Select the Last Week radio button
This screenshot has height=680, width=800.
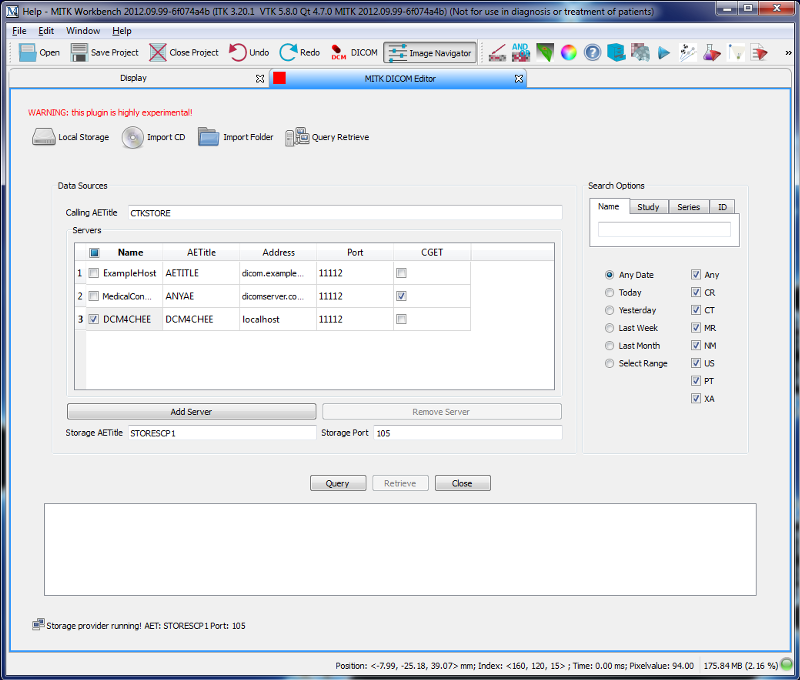coord(609,328)
